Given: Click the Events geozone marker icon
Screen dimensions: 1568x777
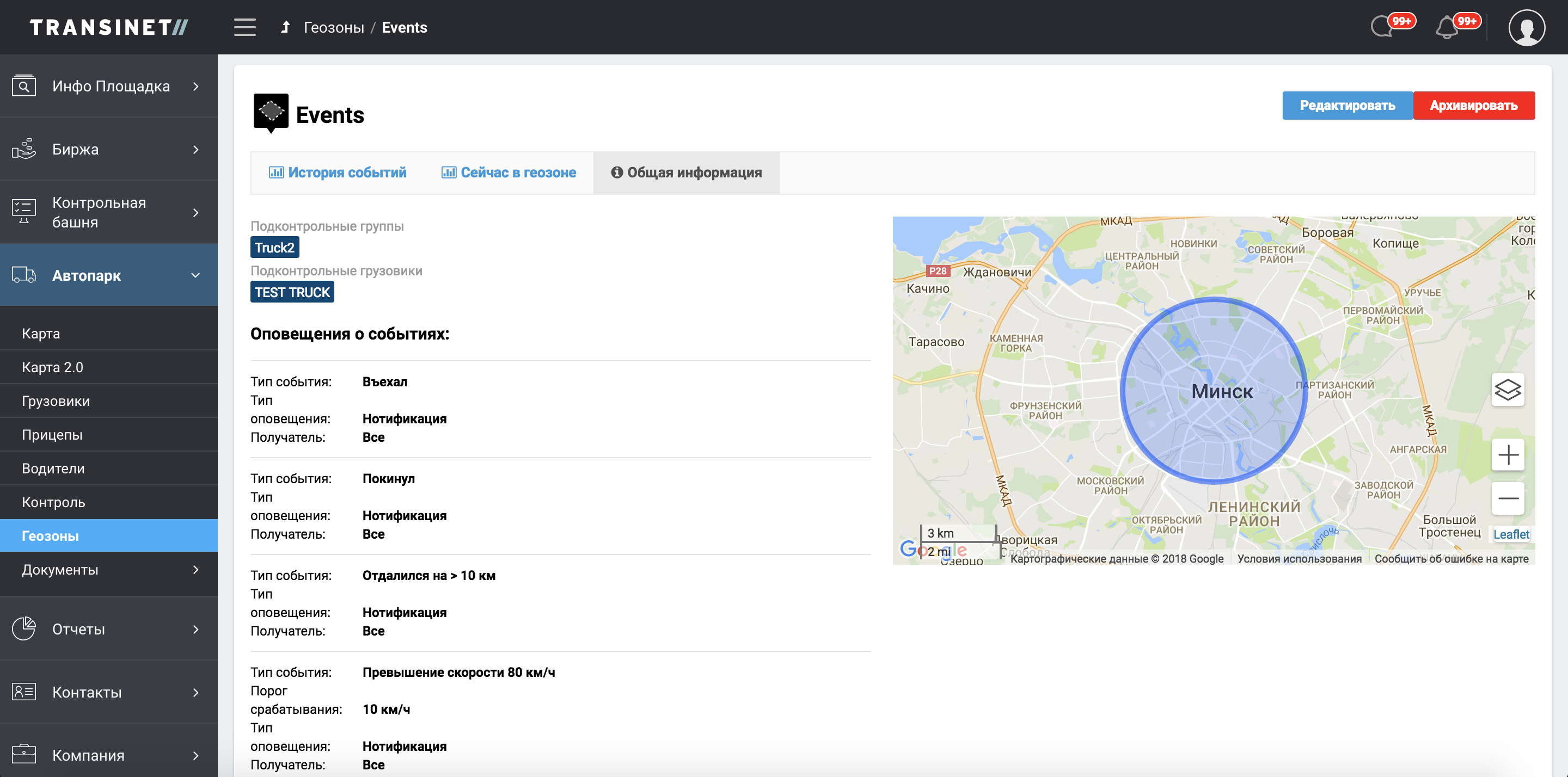Looking at the screenshot, I should point(271,113).
